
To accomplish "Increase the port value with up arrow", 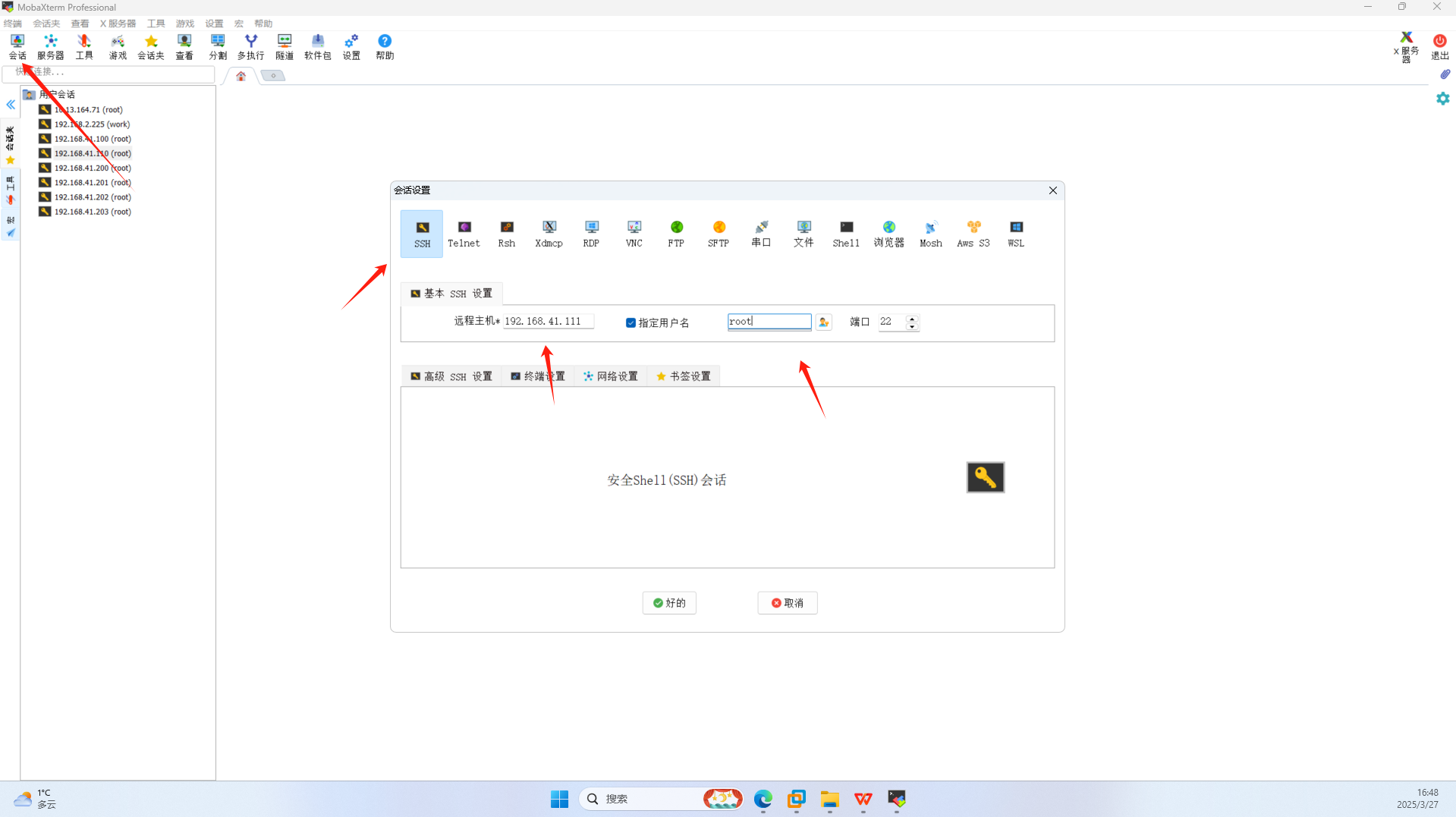I will pyautogui.click(x=912, y=318).
